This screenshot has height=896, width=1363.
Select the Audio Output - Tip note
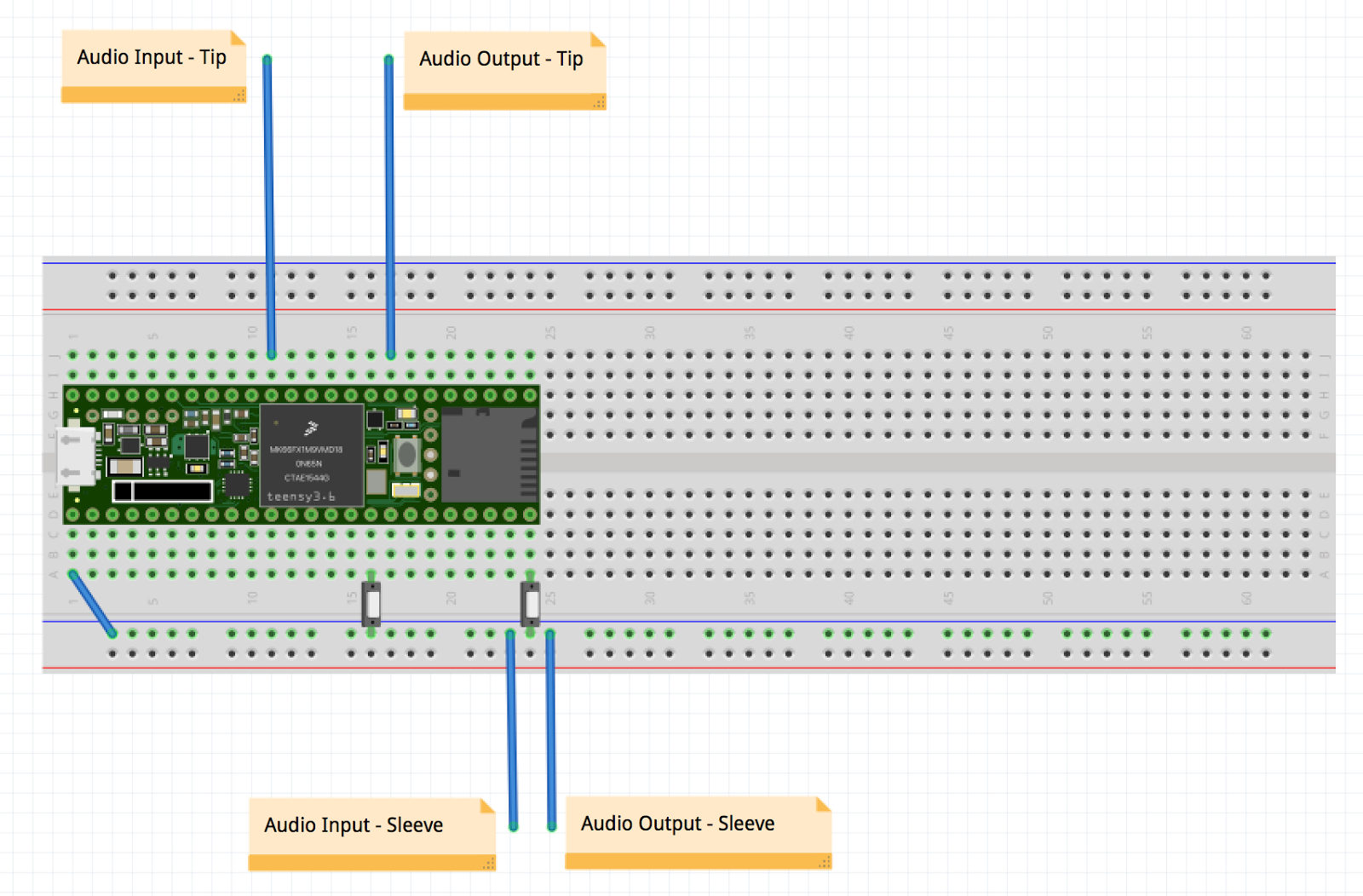[501, 60]
